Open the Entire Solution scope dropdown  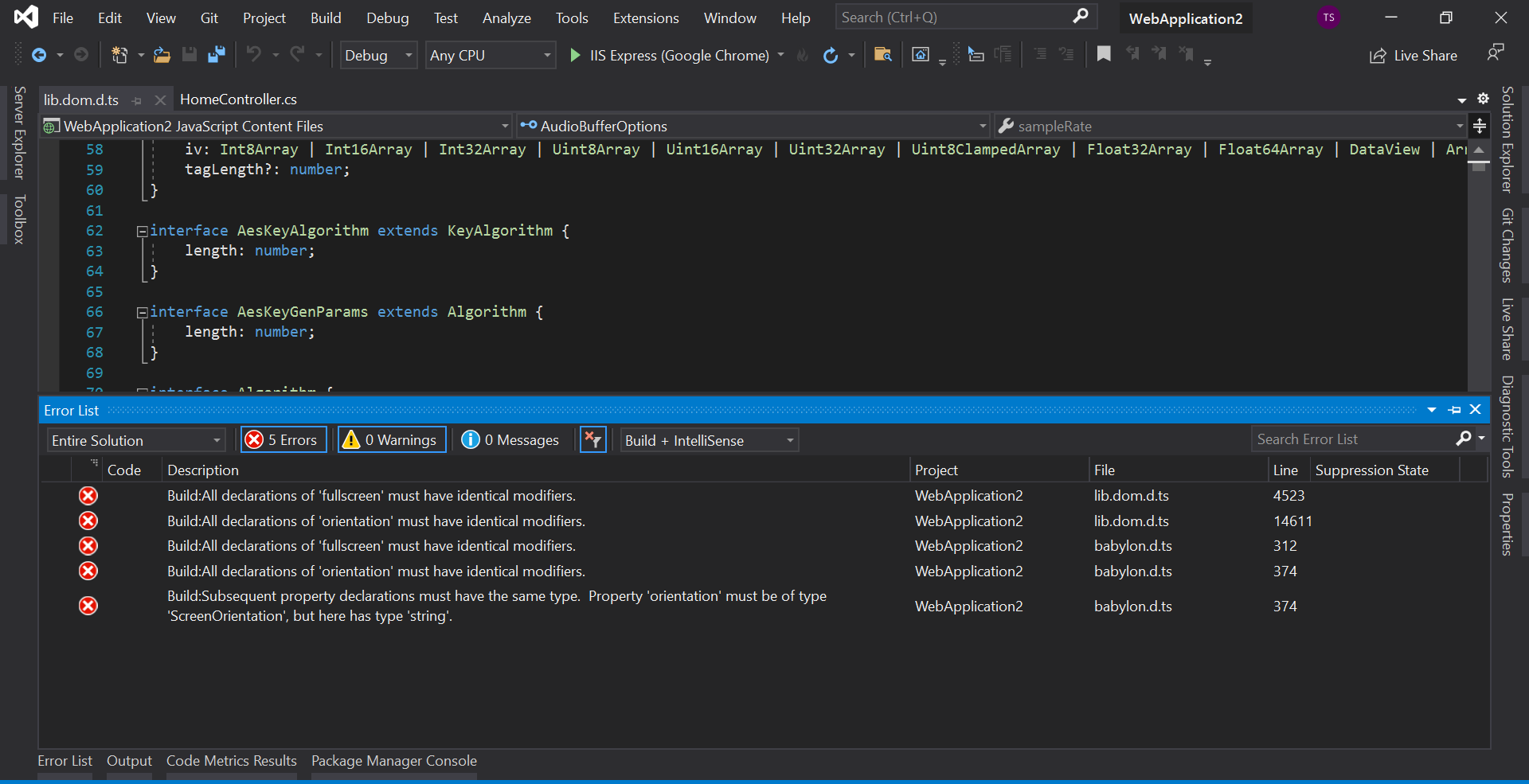click(135, 439)
